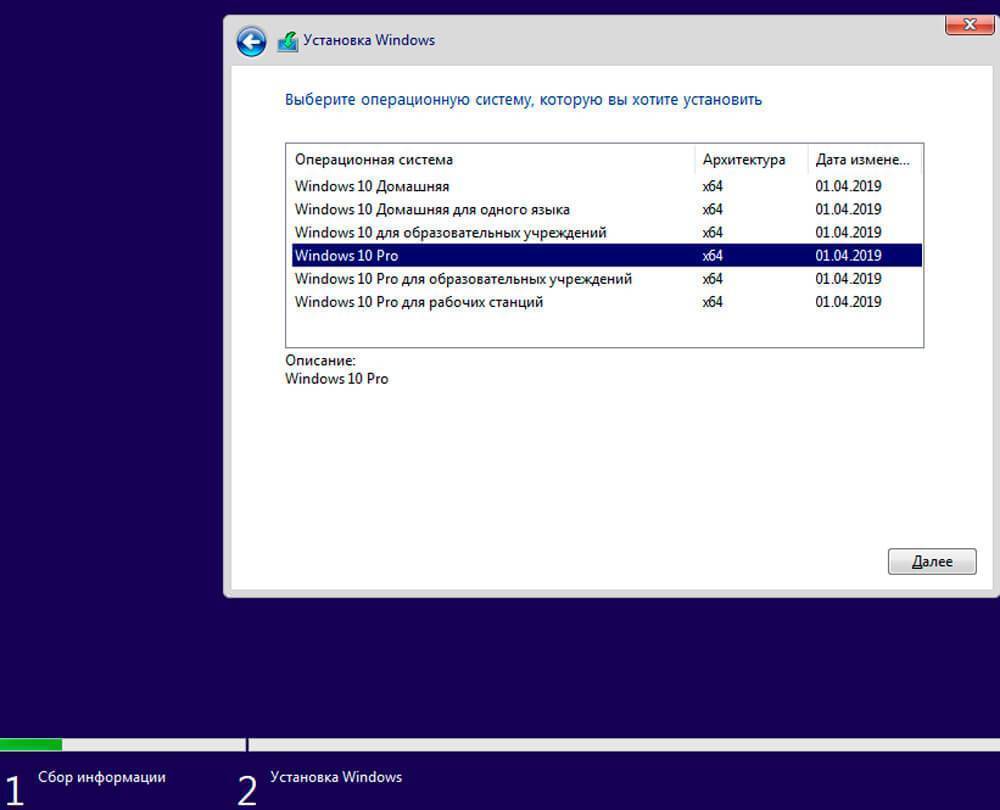Click step 1 "Сбор информации" label

pos(102,777)
